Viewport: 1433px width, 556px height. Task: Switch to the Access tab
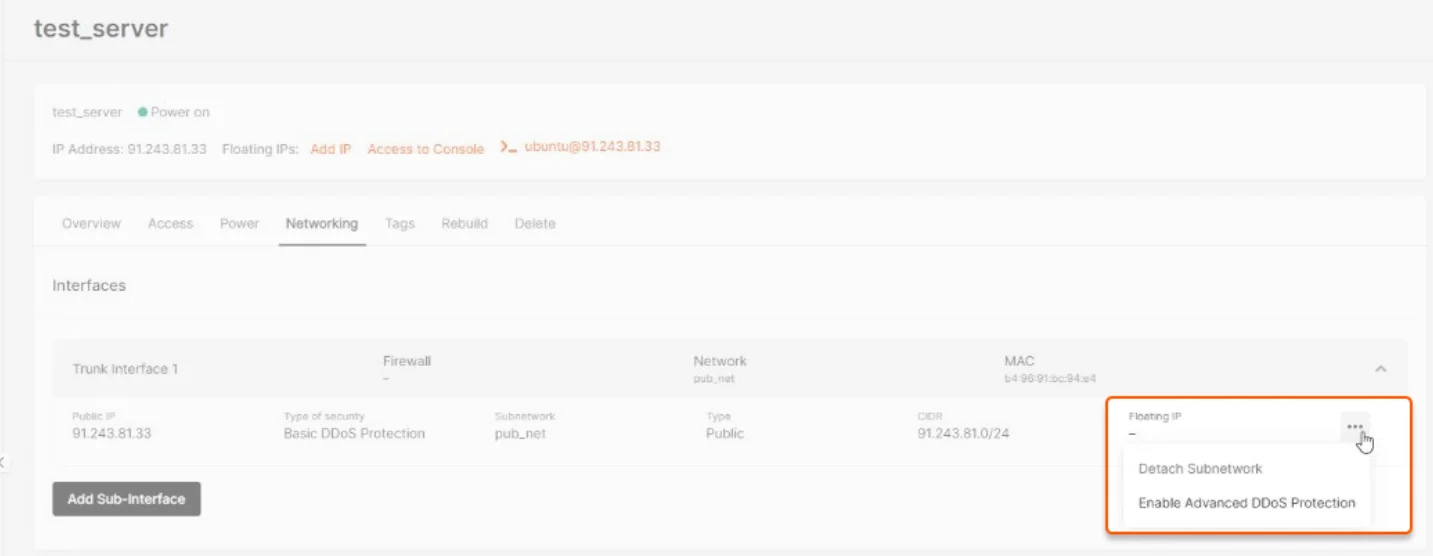pos(170,223)
